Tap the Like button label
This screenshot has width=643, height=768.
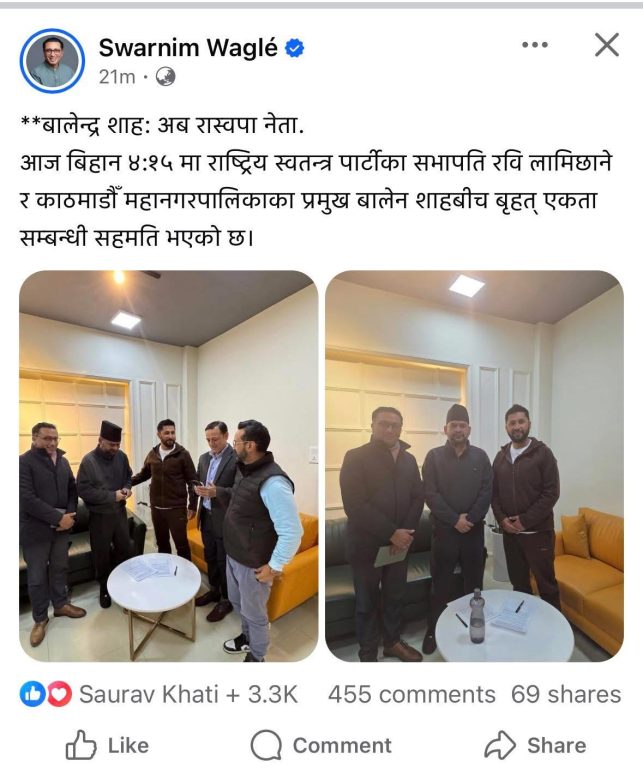tap(128, 745)
